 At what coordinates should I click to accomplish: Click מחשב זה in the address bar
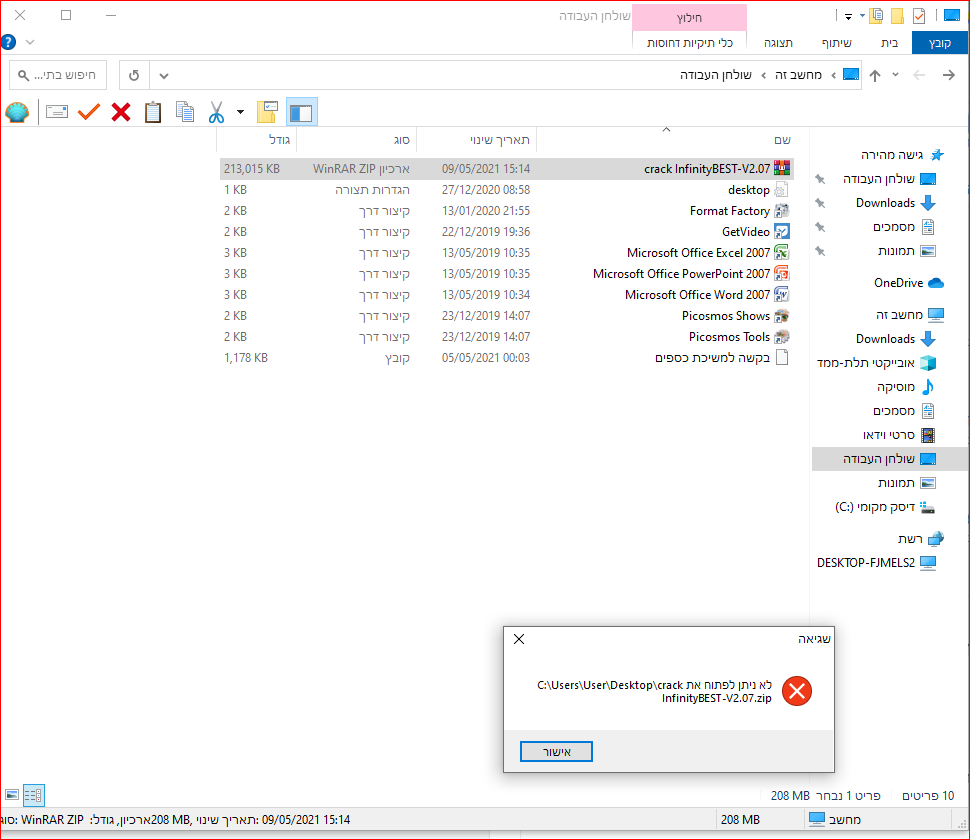(799, 75)
